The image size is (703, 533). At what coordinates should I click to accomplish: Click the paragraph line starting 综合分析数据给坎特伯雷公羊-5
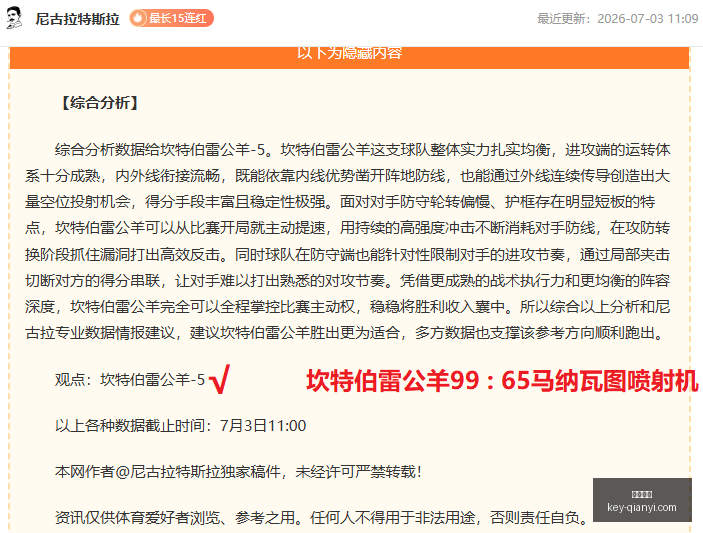(x=362, y=149)
